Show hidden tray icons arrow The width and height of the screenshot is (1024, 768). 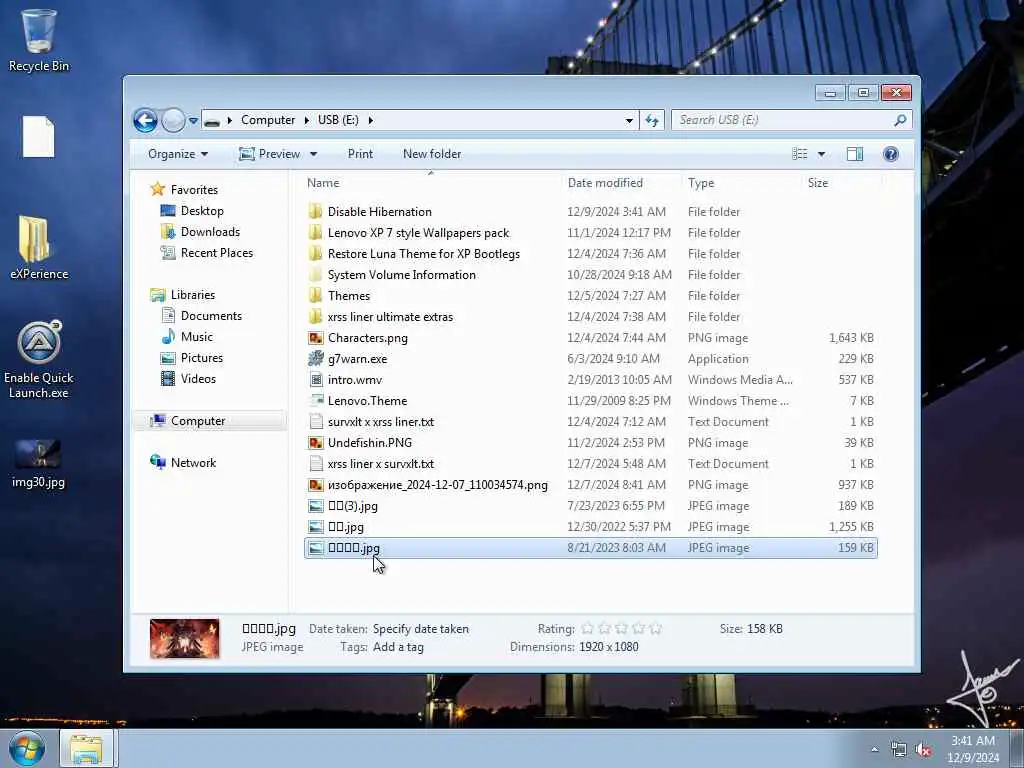[x=874, y=750]
